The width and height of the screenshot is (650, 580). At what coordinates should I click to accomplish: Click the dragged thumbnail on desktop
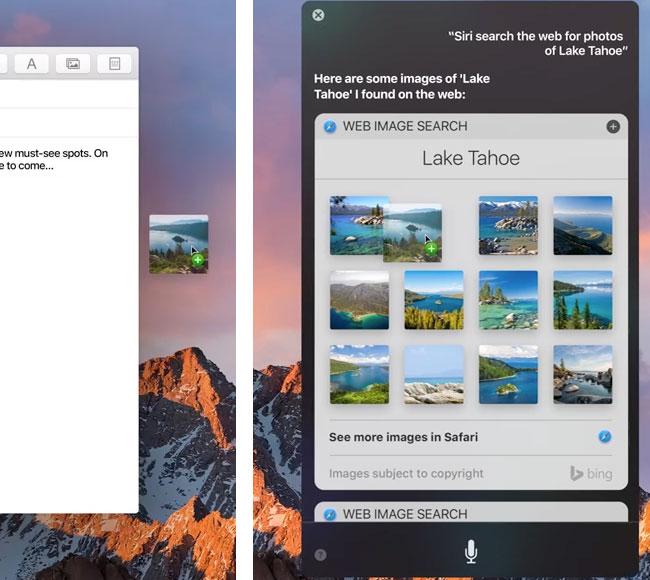179,244
